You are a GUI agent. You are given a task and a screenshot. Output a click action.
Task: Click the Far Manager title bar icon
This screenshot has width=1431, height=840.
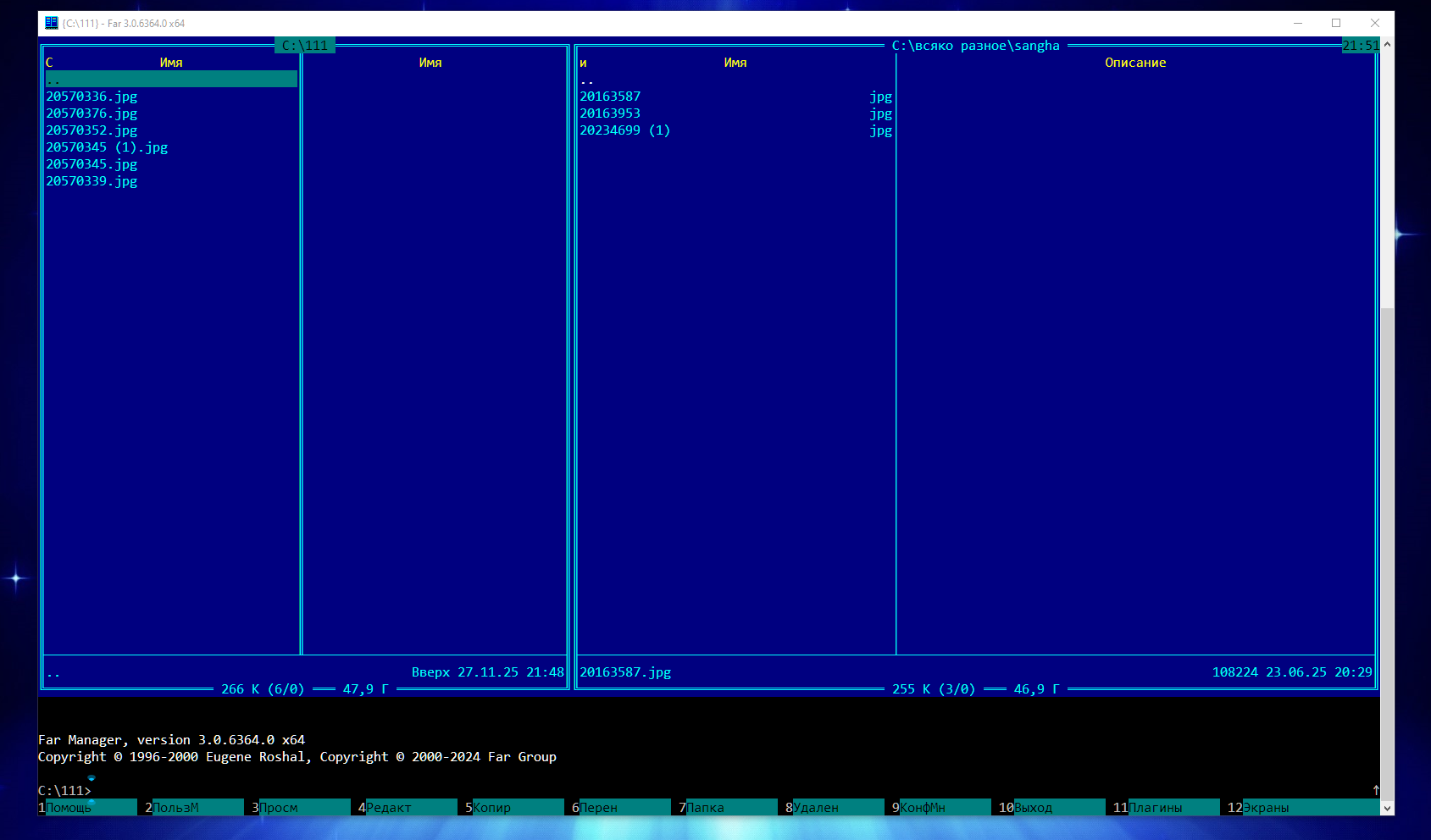pyautogui.click(x=52, y=23)
